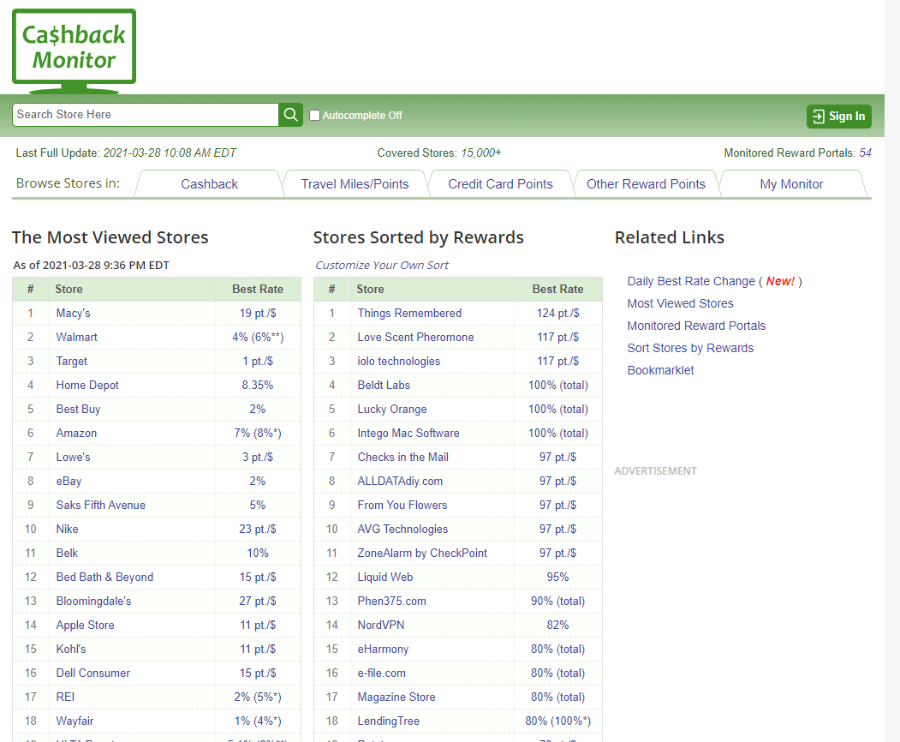Open the Magazine Store link
This screenshot has width=900, height=742.
pyautogui.click(x=396, y=697)
